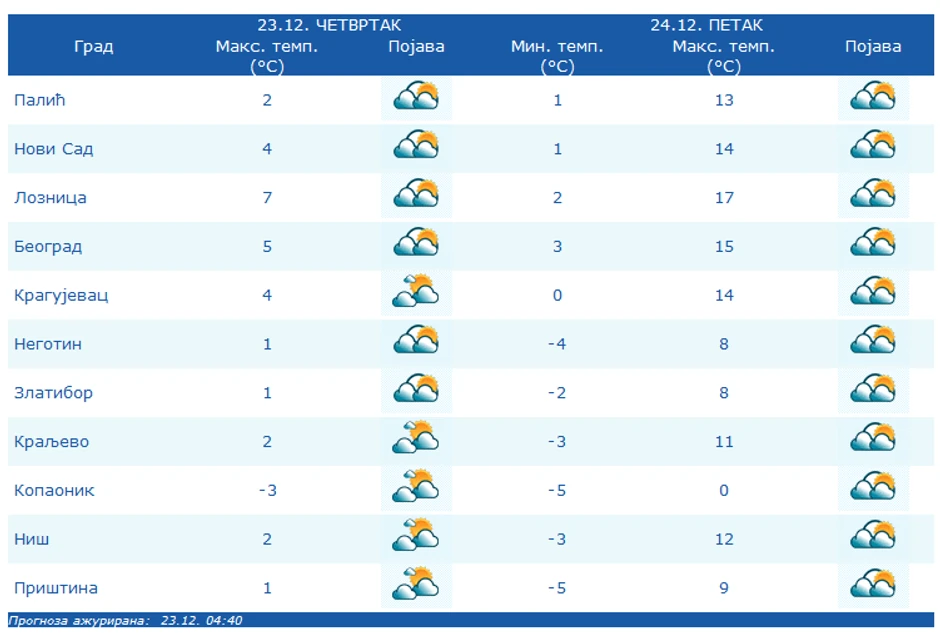Click Thursday weather icon for Приштина
The image size is (940, 633).
(416, 587)
